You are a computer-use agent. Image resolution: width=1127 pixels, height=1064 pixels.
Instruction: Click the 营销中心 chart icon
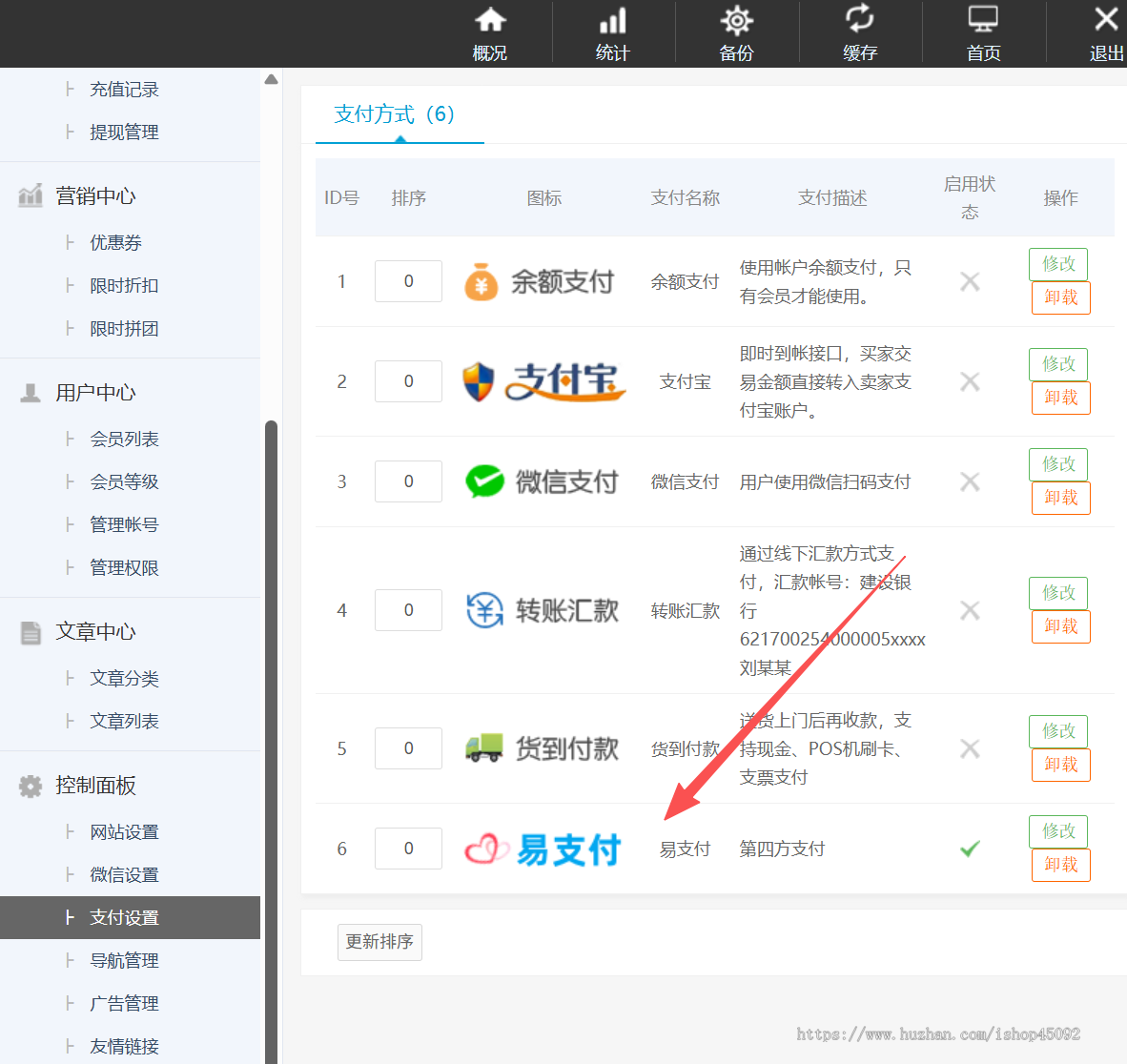pos(31,194)
